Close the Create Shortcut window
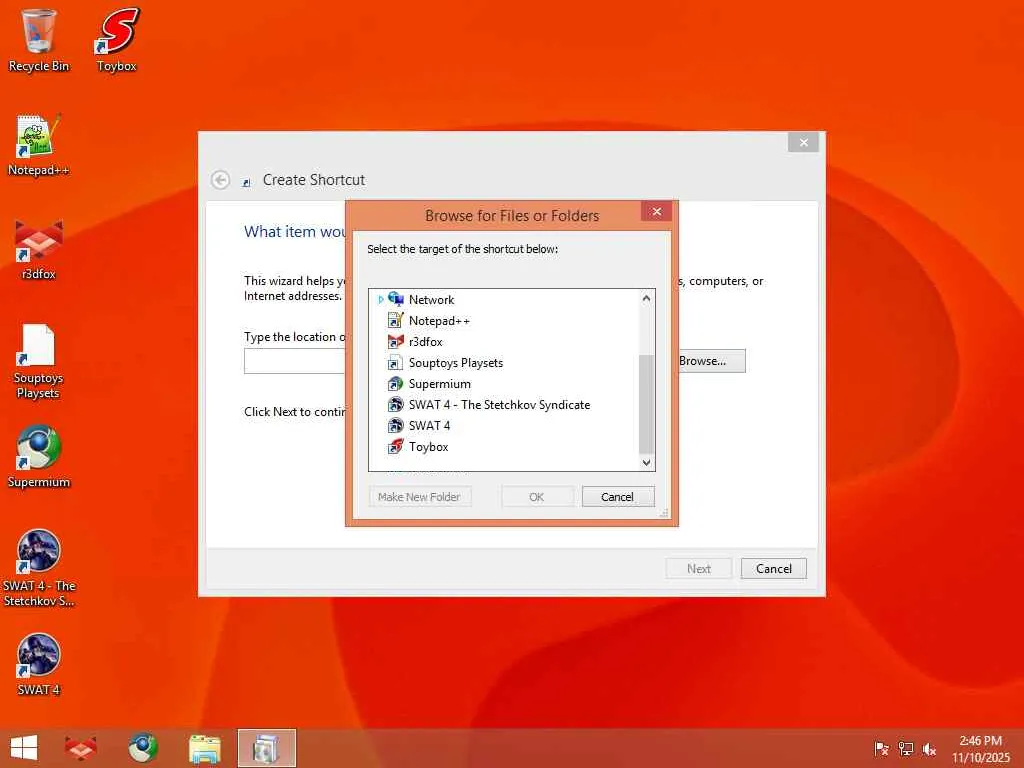The image size is (1024, 768). (x=803, y=142)
